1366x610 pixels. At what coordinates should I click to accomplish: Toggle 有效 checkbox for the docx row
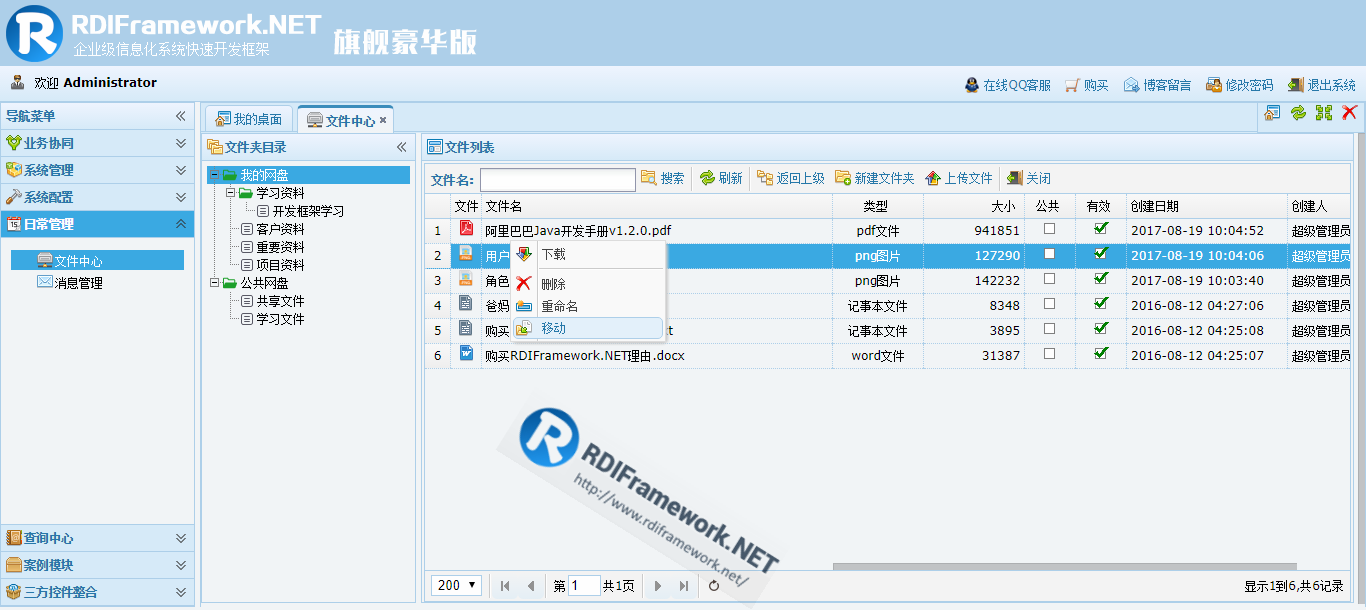point(1101,353)
